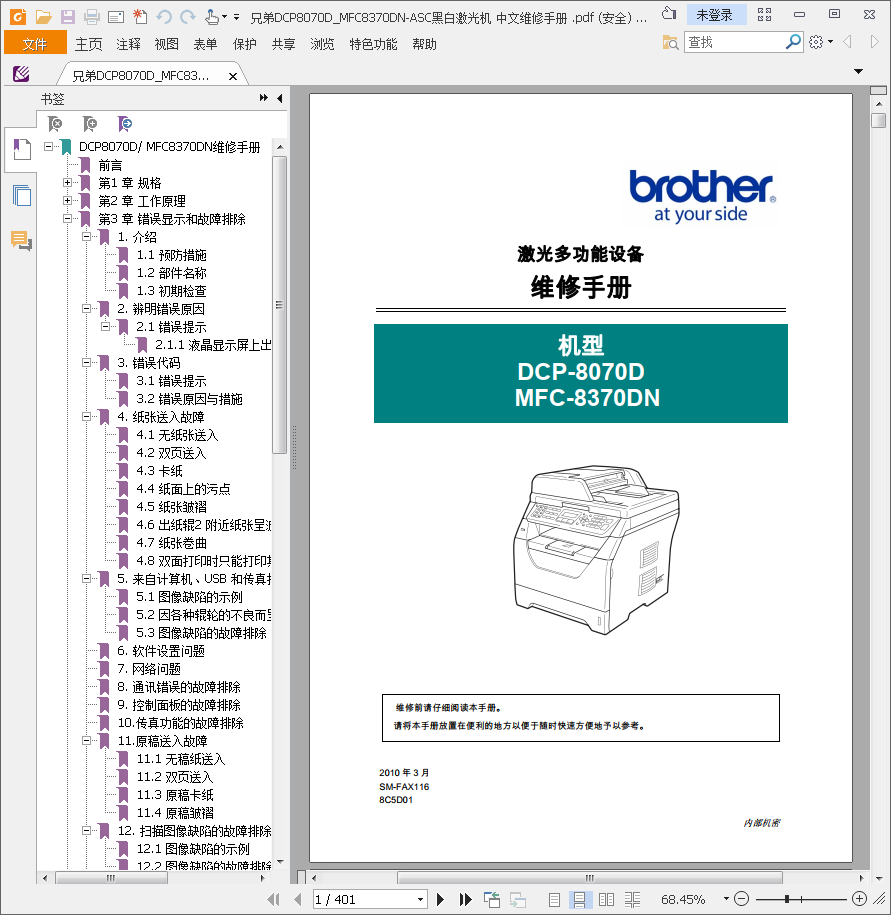
Task: Collapse the DCP8070D/ MFC8370DN维修手册 root node
Action: [x=48, y=146]
